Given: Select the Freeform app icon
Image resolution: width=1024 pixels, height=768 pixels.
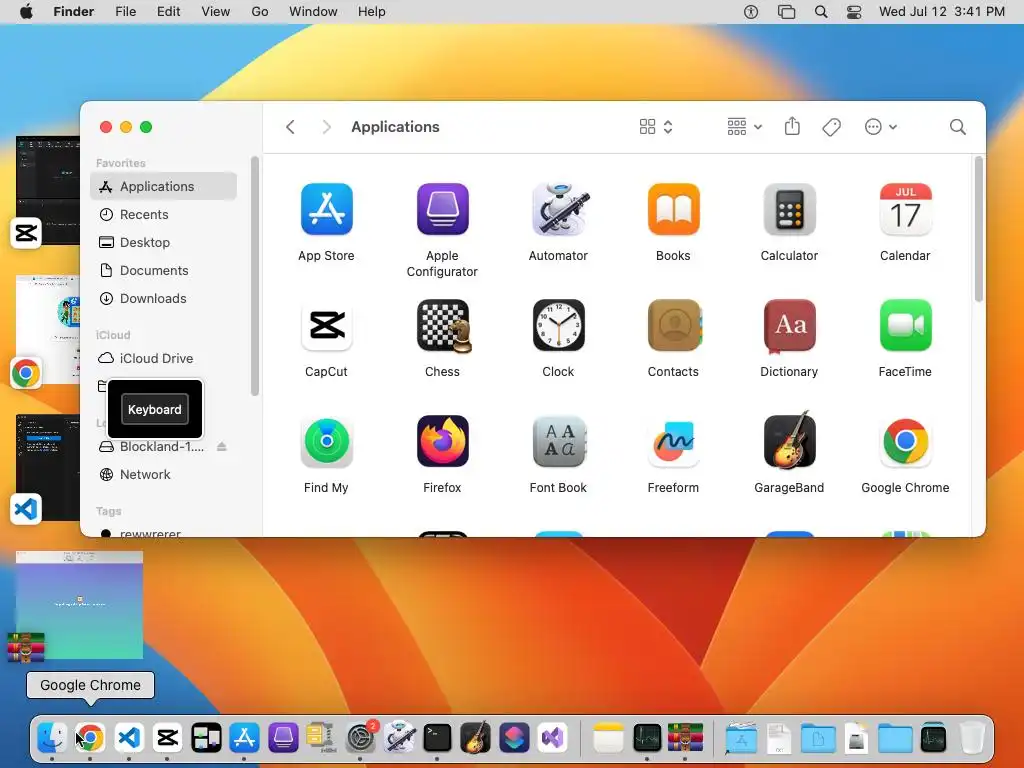Looking at the screenshot, I should [x=673, y=441].
